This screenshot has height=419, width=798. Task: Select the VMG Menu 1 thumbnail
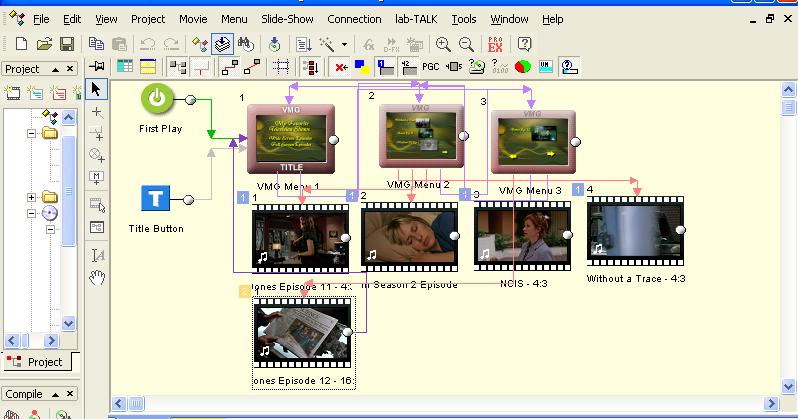291,139
